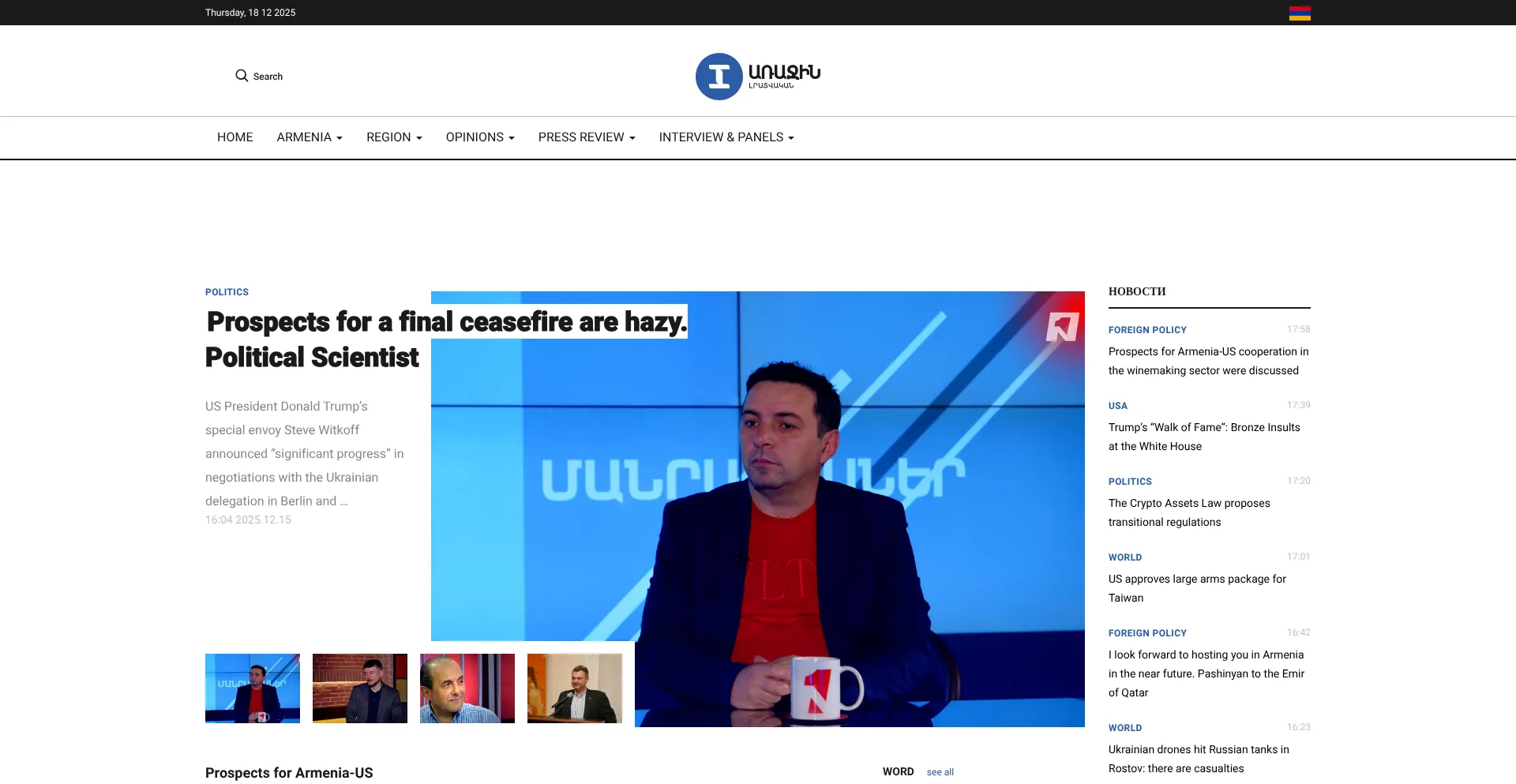This screenshot has height=784, width=1516.
Task: Click the magnifying glass search icon
Action: point(242,76)
